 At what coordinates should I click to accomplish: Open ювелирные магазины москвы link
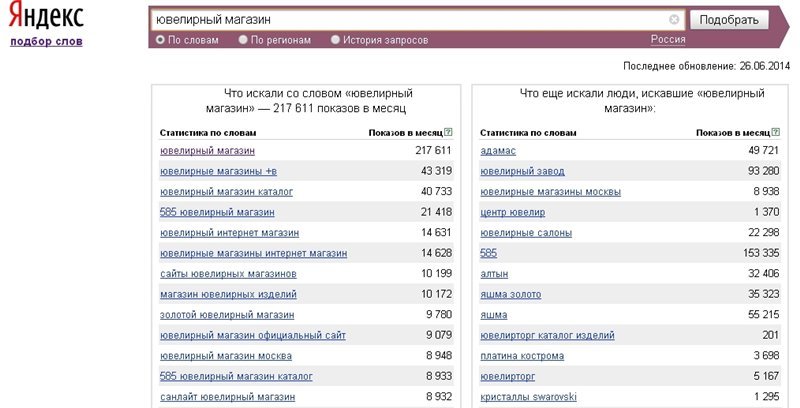click(x=551, y=192)
